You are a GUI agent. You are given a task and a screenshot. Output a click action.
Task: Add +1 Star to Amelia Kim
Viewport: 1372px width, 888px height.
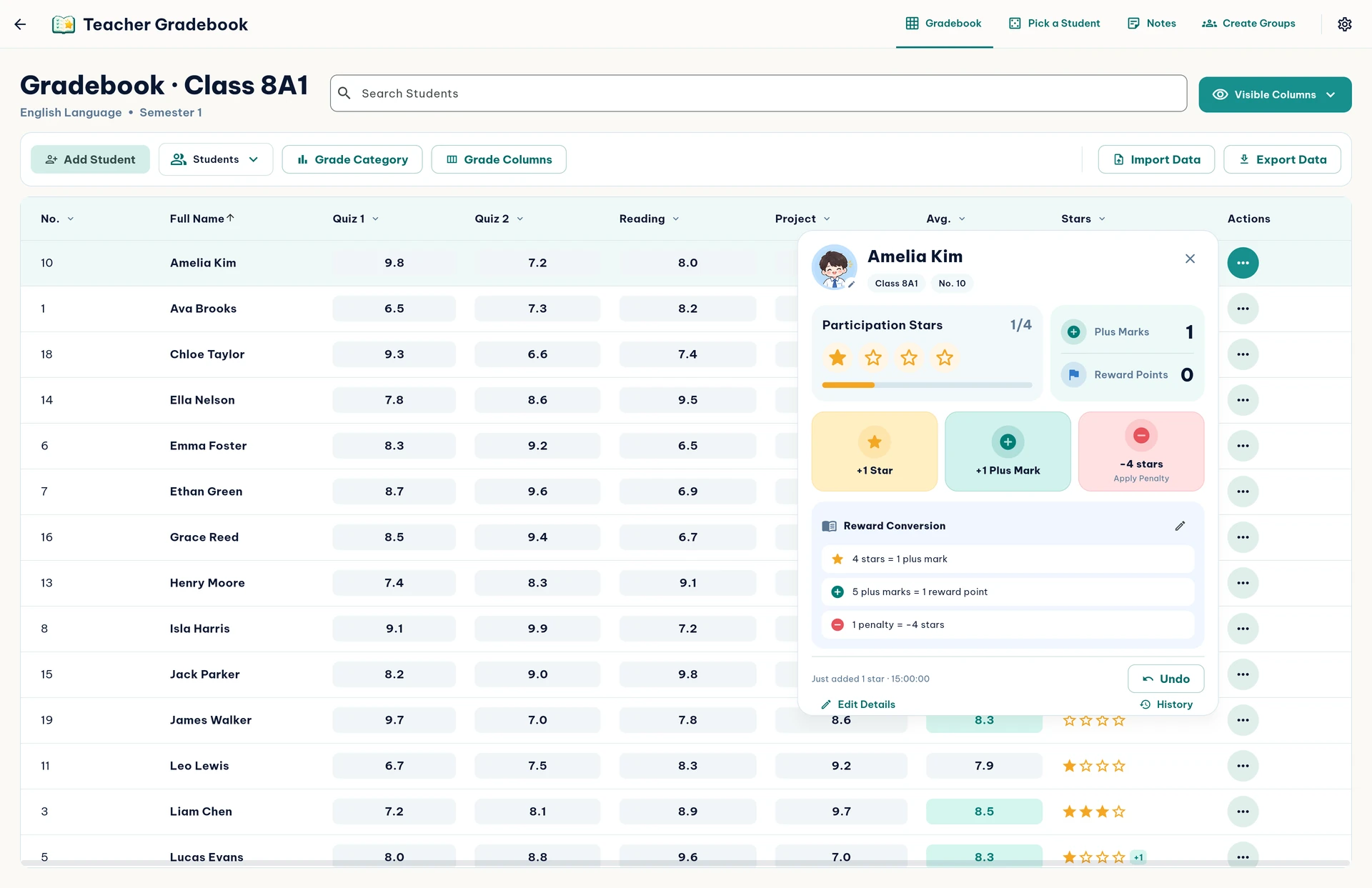(x=874, y=452)
